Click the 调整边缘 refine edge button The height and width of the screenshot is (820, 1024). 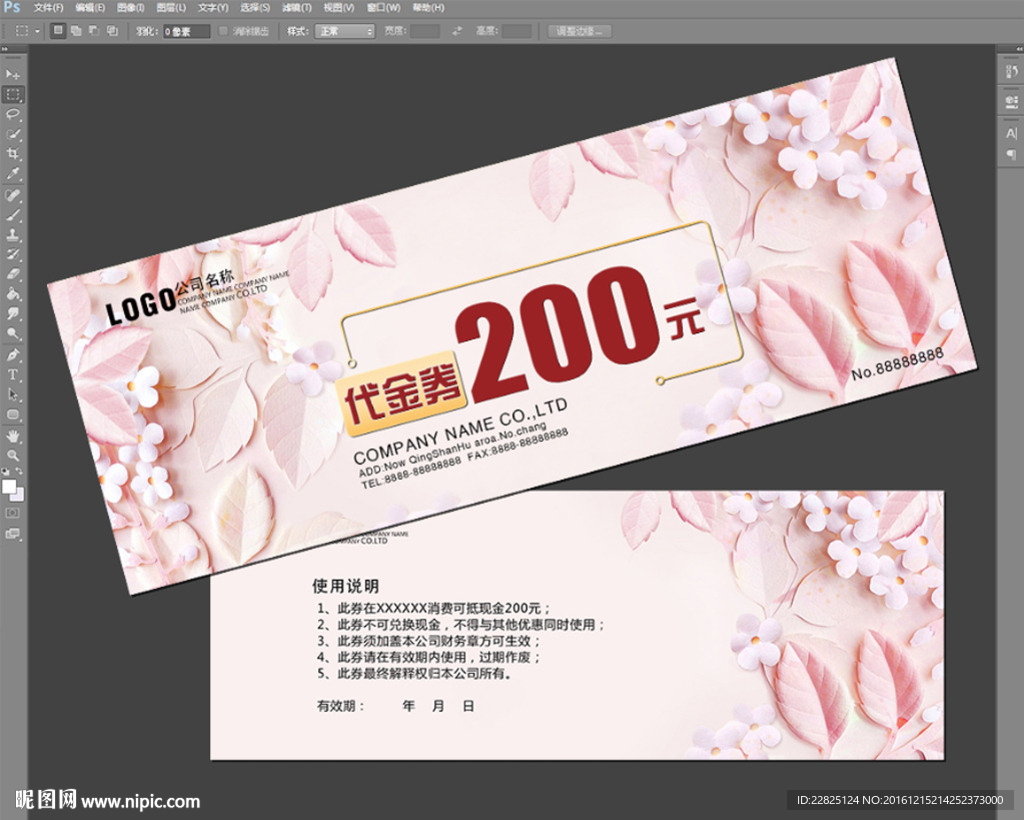(579, 31)
